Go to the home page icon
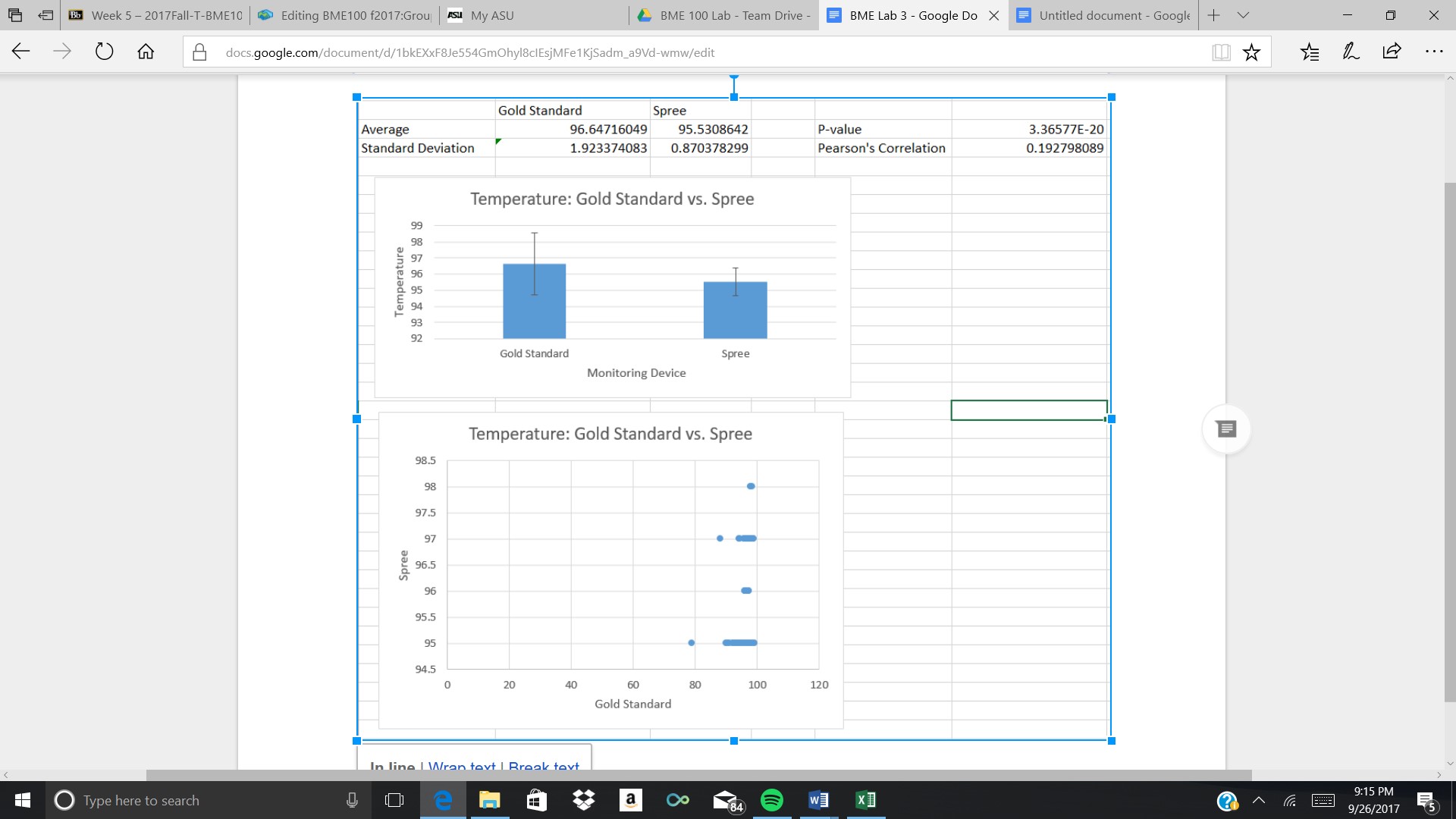The image size is (1456, 819). (146, 52)
